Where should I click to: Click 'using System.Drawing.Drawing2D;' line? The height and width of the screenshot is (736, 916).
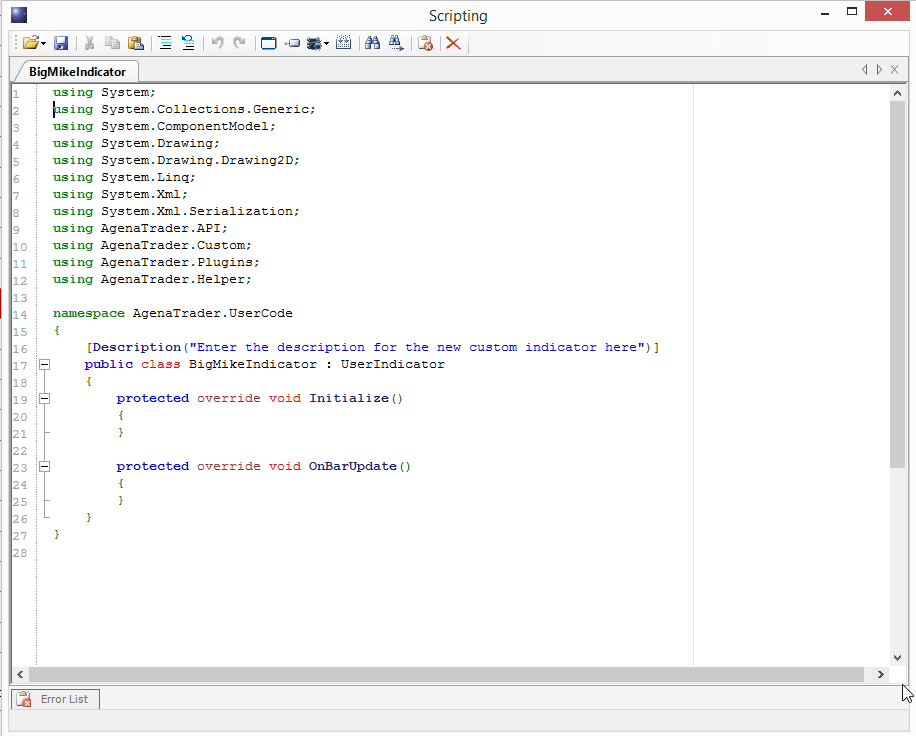176,161
